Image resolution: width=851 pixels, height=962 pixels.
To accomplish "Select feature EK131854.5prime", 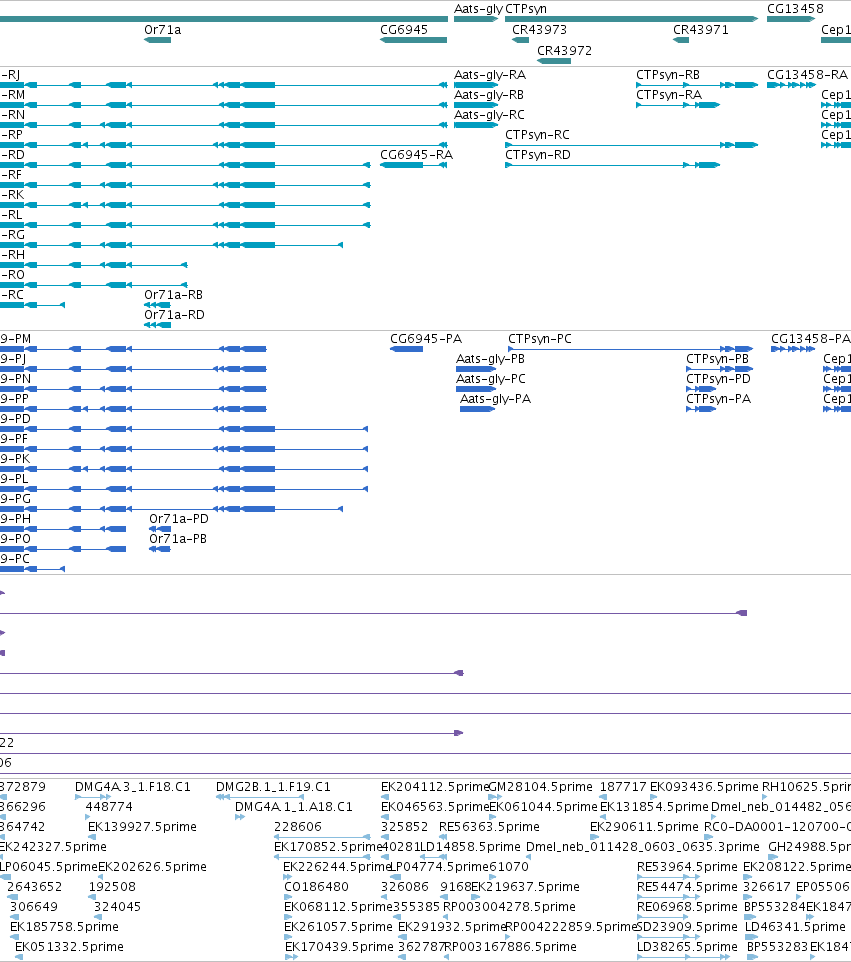I will (x=654, y=807).
